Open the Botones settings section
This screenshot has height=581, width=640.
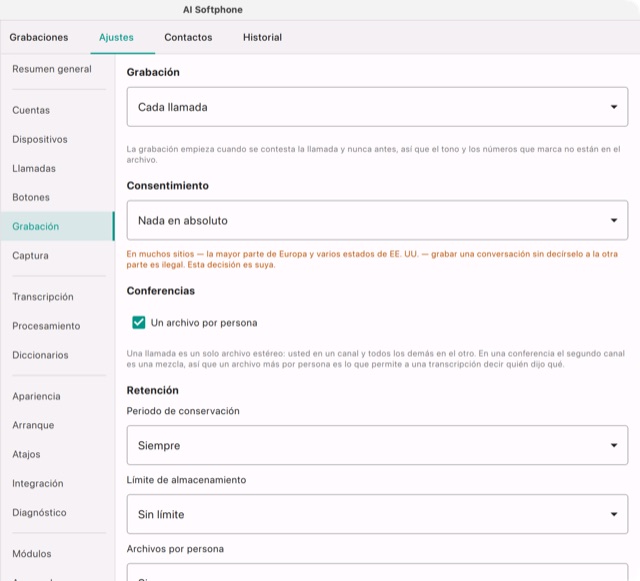tap(31, 197)
